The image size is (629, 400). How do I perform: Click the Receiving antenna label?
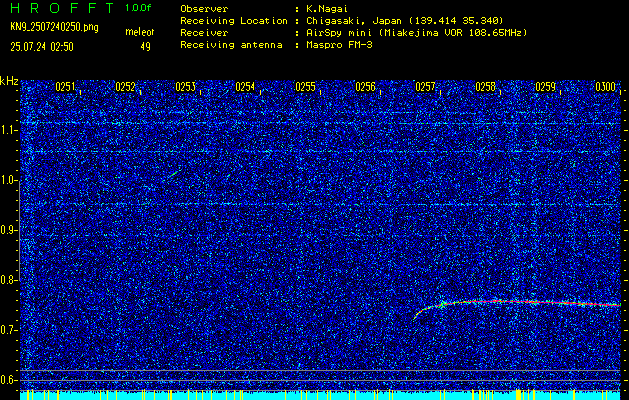(x=231, y=45)
